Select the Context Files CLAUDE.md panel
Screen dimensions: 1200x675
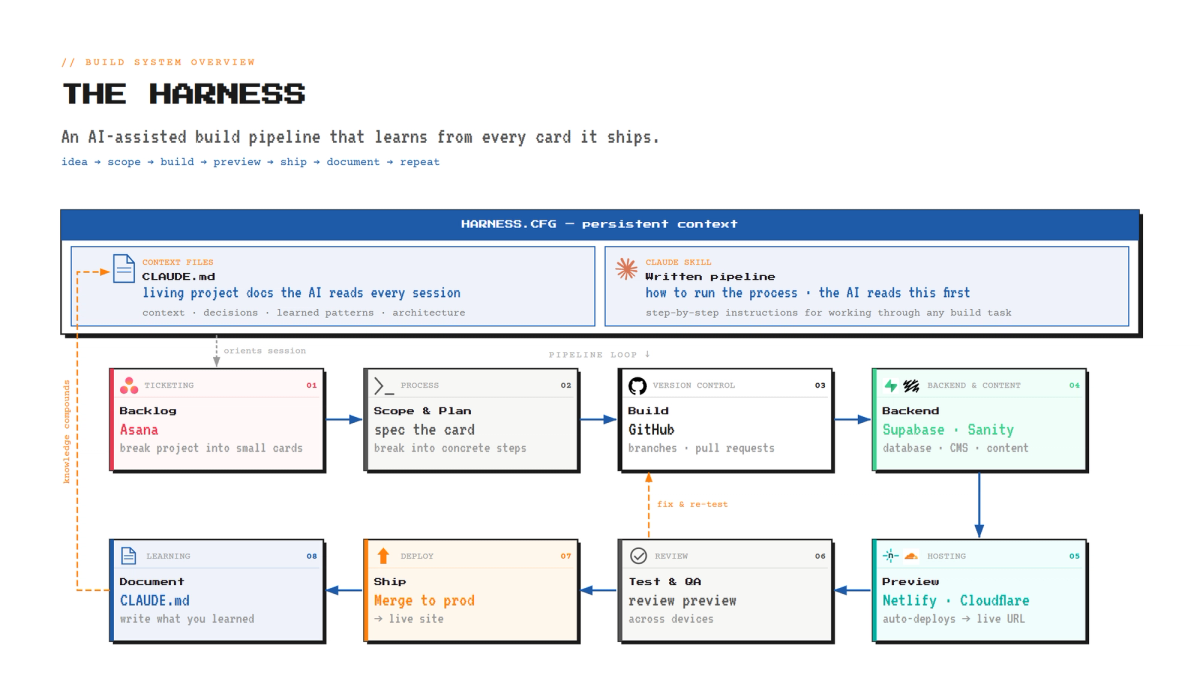[x=332, y=286]
